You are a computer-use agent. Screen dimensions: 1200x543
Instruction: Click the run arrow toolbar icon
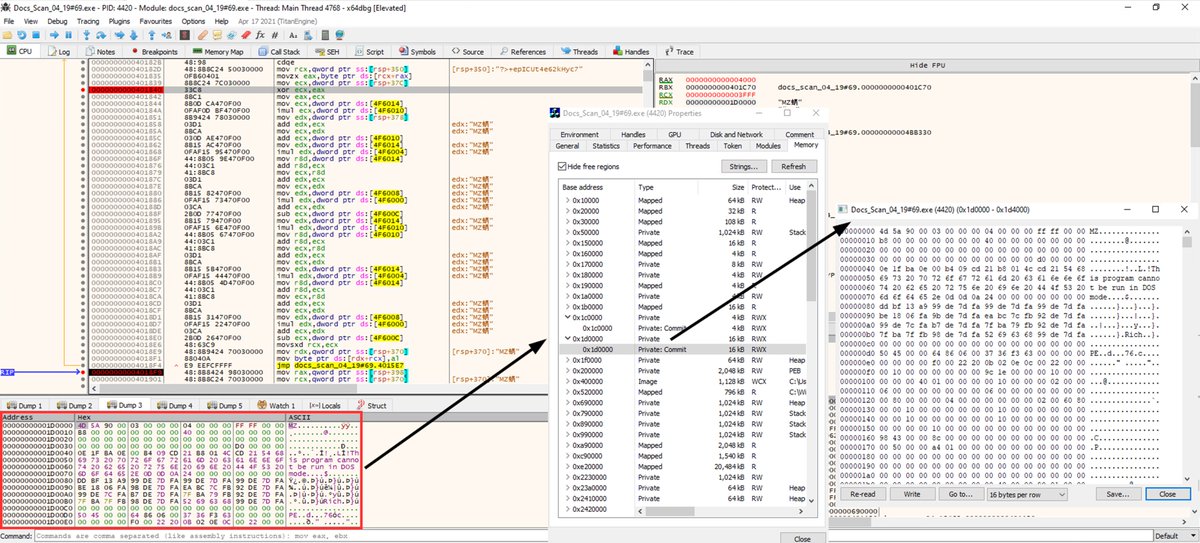54,35
